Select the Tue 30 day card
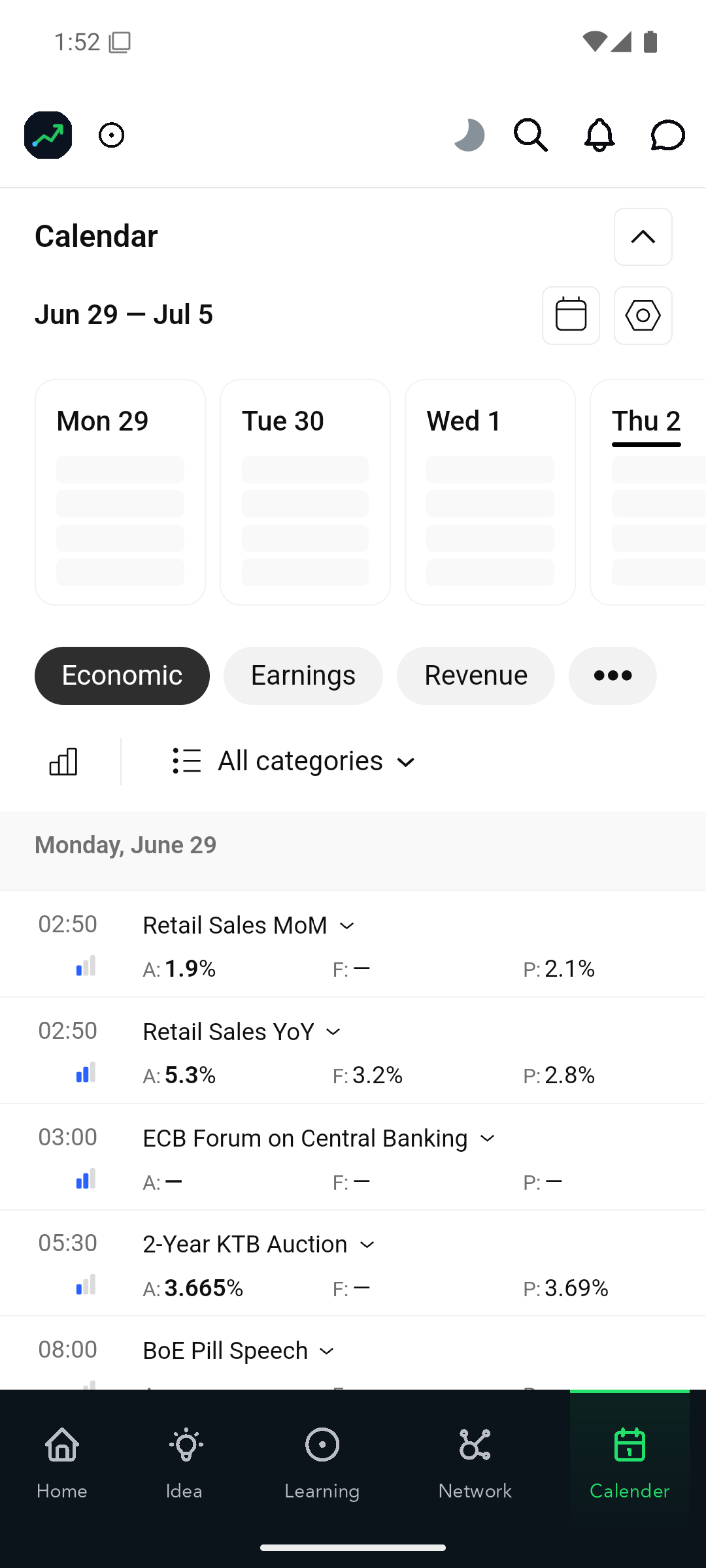Image resolution: width=706 pixels, height=1568 pixels. pos(305,492)
